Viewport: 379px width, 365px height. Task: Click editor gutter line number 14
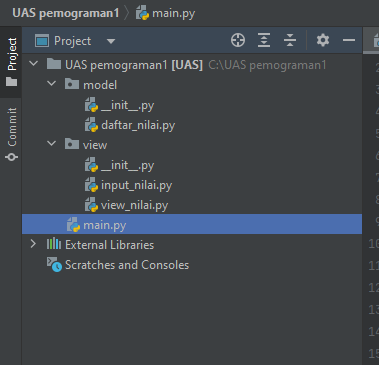374,331
